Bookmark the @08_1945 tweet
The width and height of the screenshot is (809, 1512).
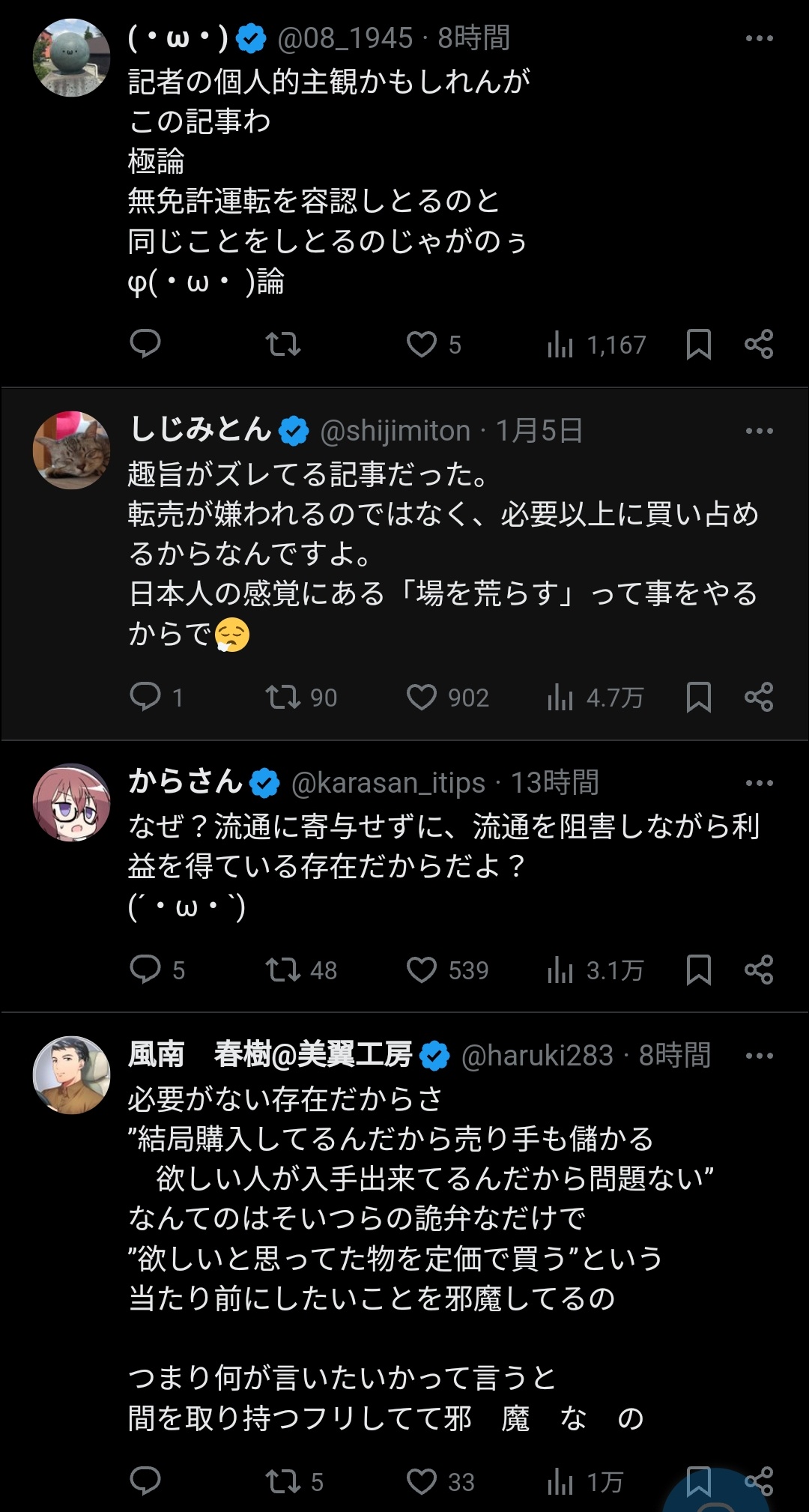pos(698,344)
